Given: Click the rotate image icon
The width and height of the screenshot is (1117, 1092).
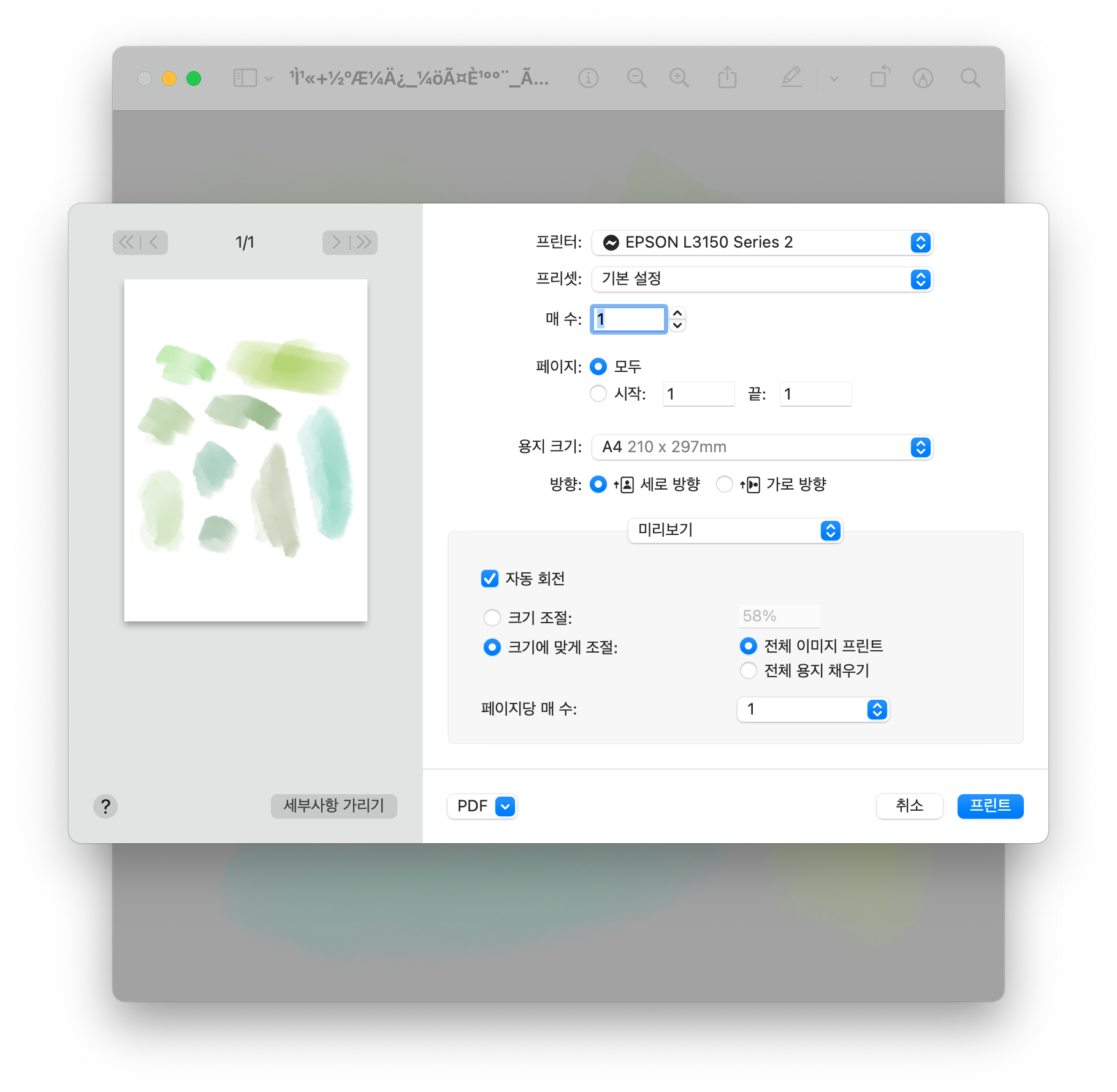Looking at the screenshot, I should (x=880, y=78).
